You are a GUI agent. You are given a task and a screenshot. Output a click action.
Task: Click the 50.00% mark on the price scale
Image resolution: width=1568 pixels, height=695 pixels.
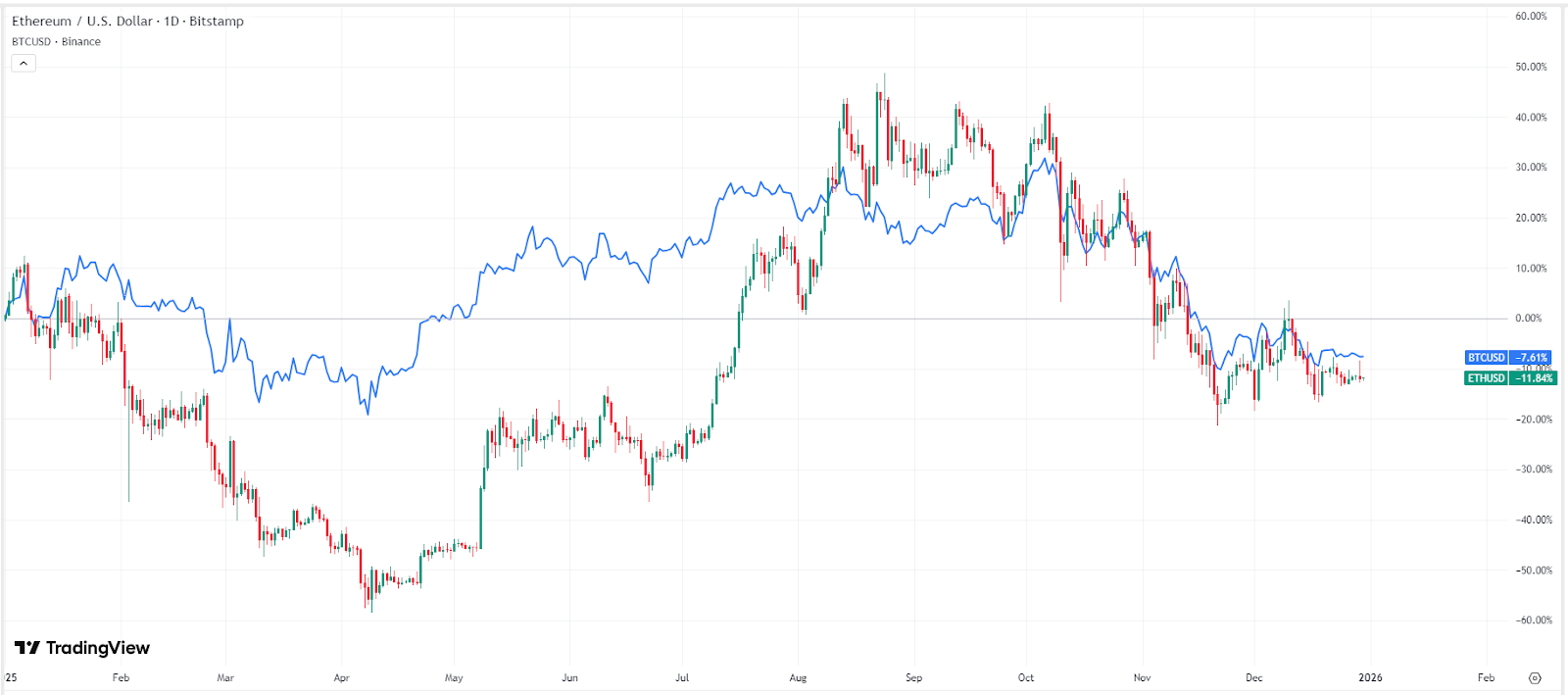coord(1534,69)
